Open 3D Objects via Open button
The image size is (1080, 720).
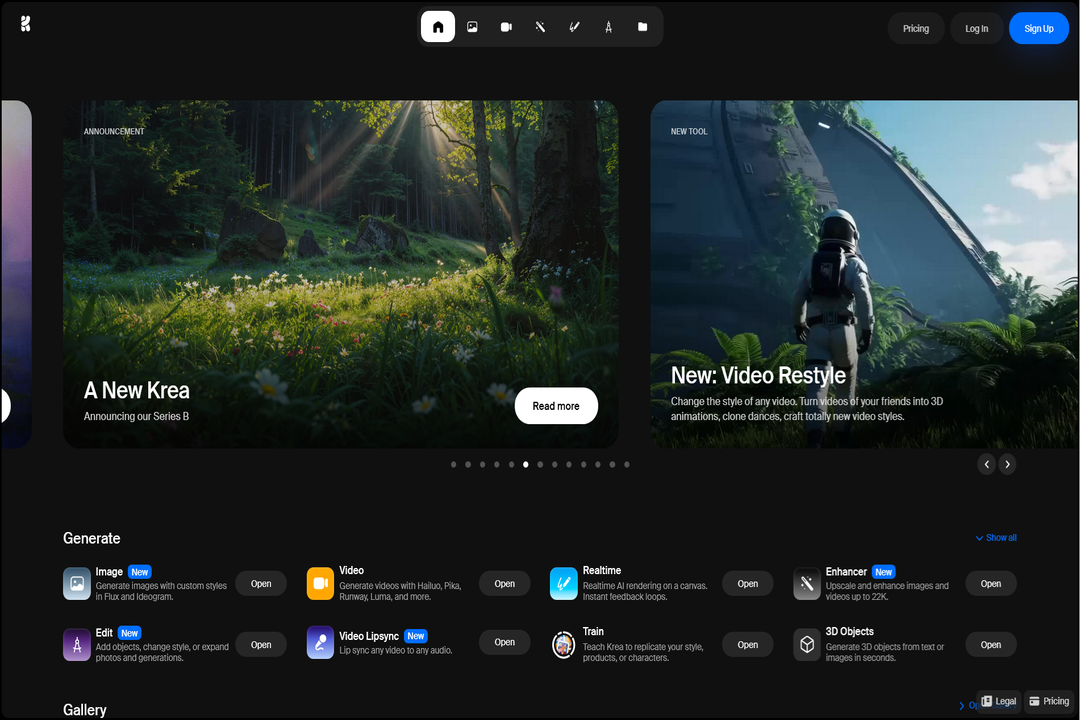pos(990,645)
